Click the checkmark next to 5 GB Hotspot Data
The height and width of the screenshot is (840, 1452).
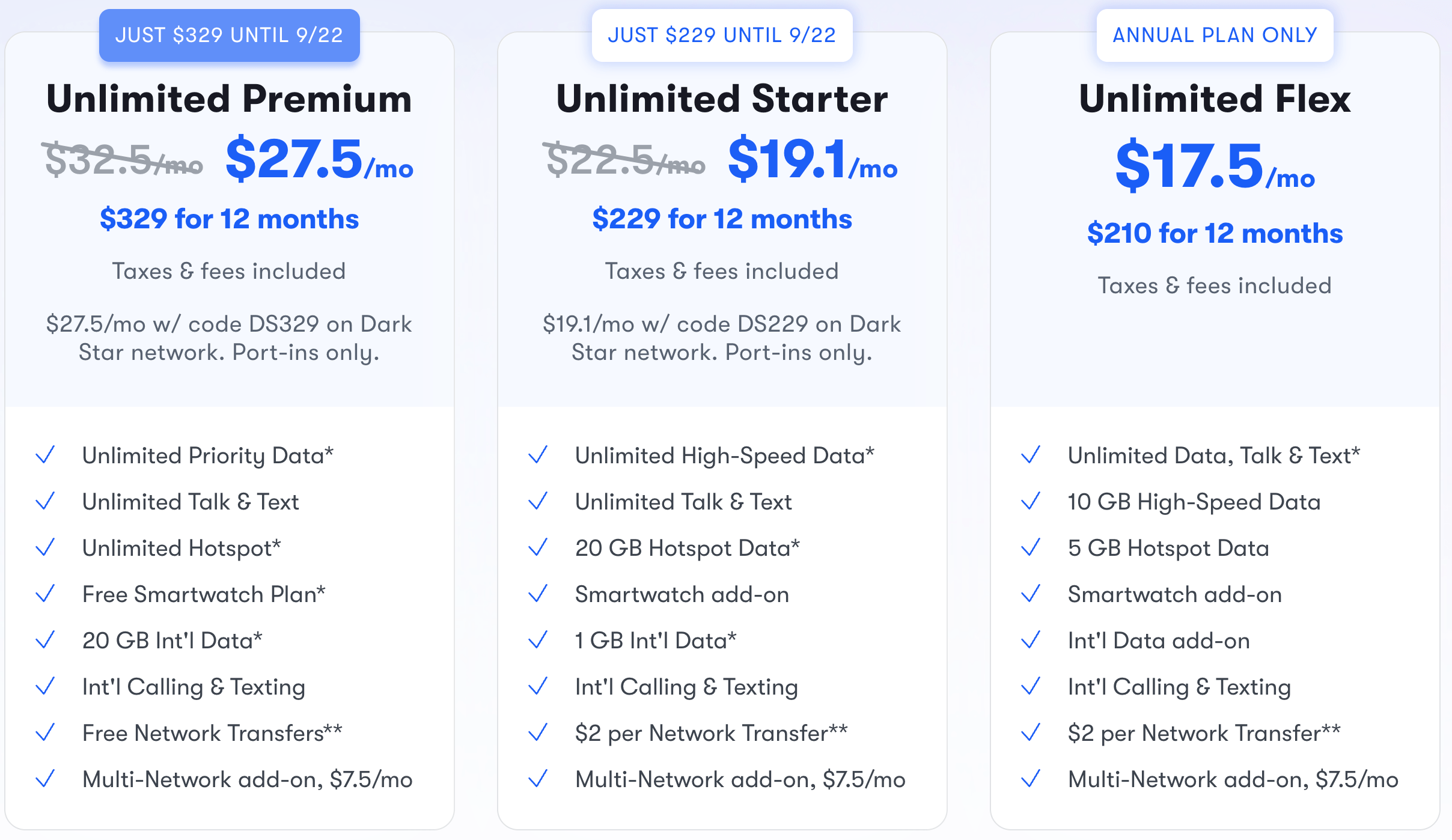tap(1031, 547)
